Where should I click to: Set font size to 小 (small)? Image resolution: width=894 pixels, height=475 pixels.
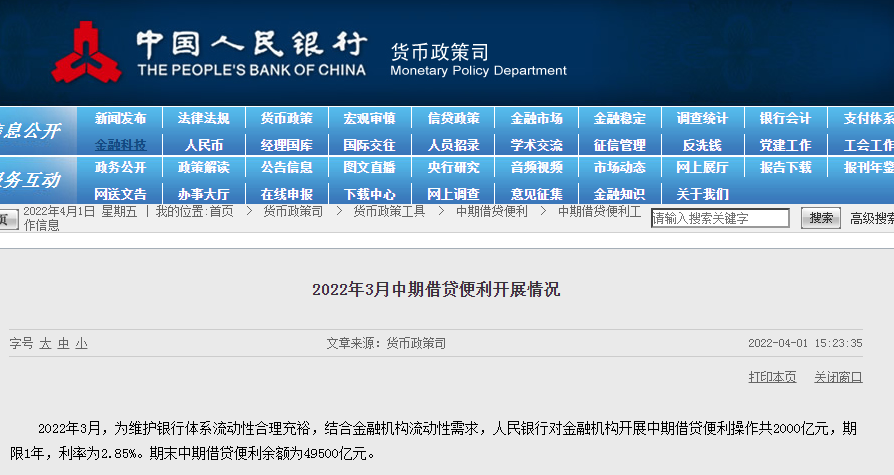(x=82, y=343)
